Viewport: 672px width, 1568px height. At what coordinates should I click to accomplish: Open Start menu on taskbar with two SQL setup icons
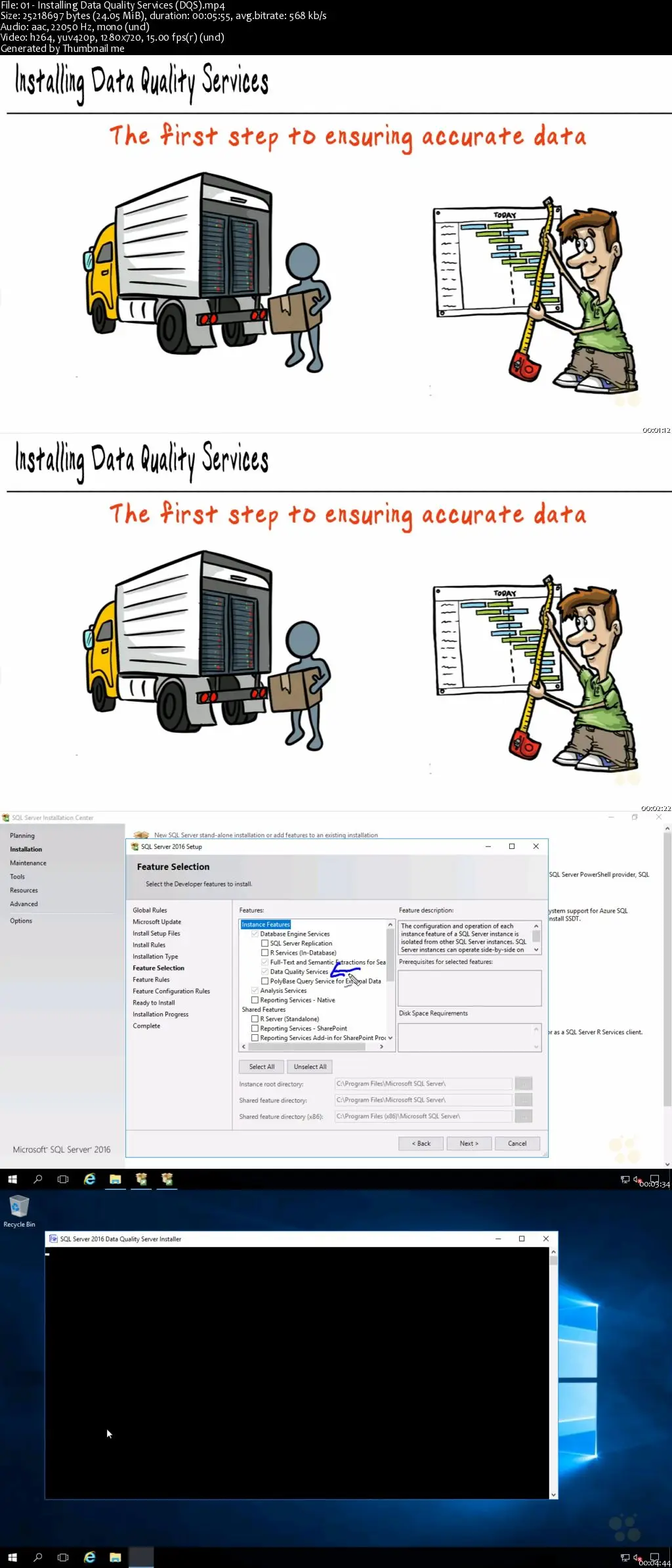coord(12,1179)
